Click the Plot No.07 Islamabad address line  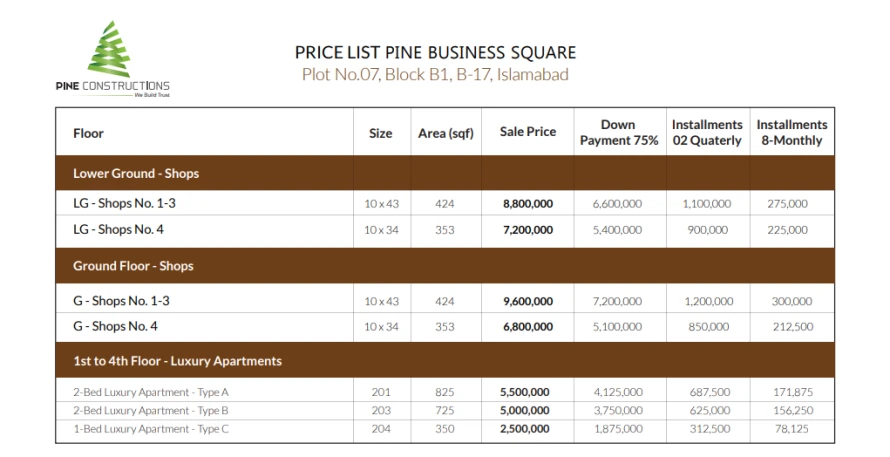[435, 75]
